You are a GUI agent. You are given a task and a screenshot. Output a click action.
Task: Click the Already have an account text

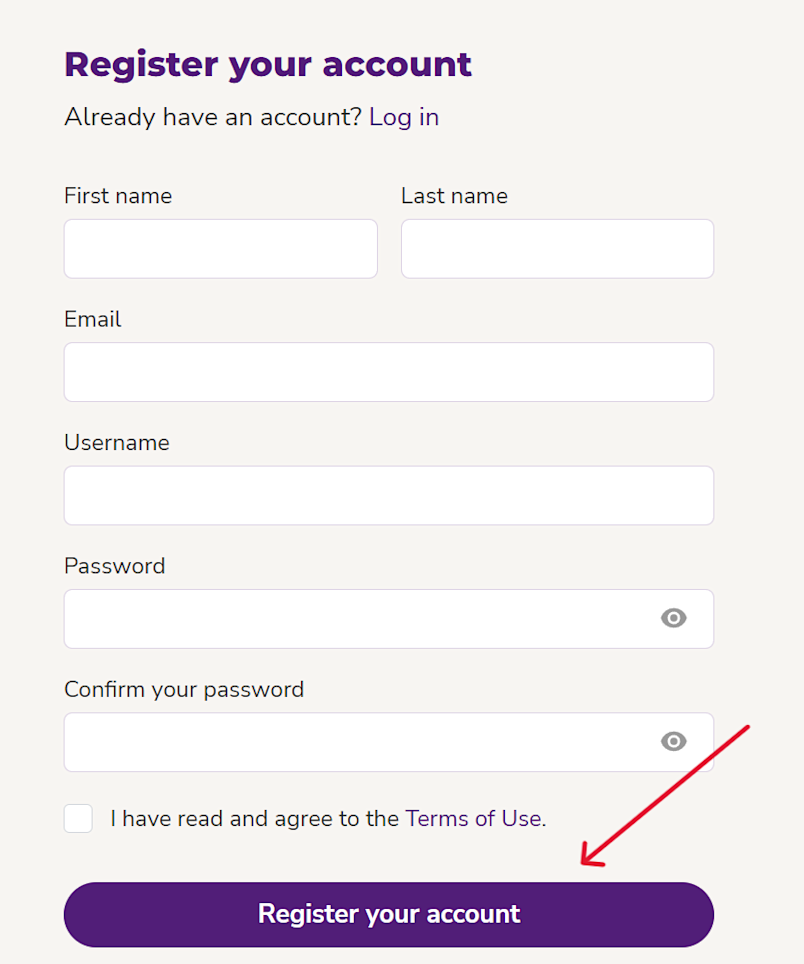[x=212, y=117]
